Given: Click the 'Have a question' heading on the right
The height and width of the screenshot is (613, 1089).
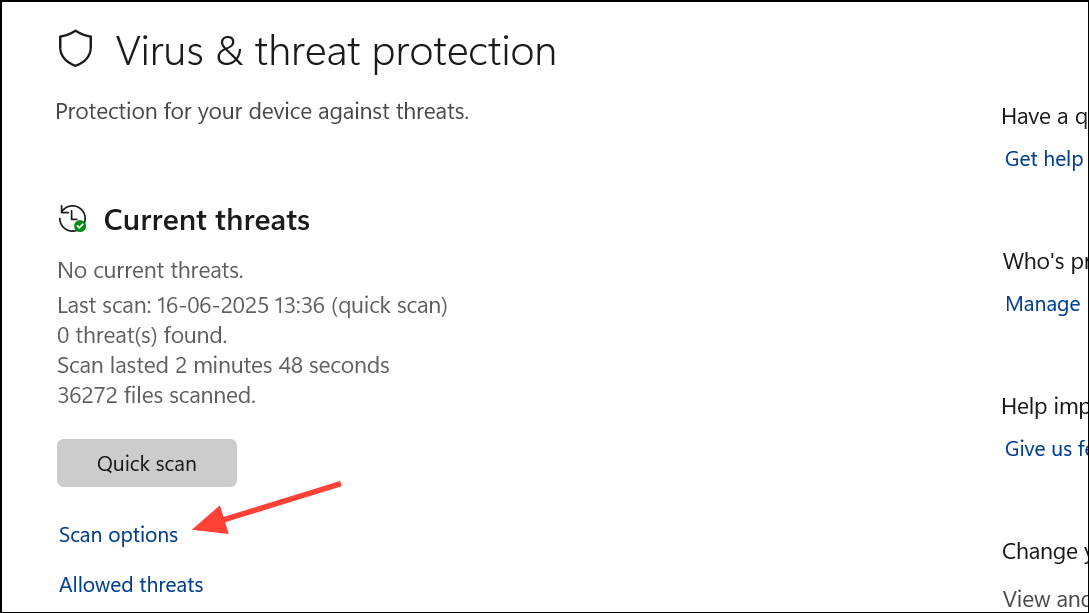Looking at the screenshot, I should coord(1045,117).
